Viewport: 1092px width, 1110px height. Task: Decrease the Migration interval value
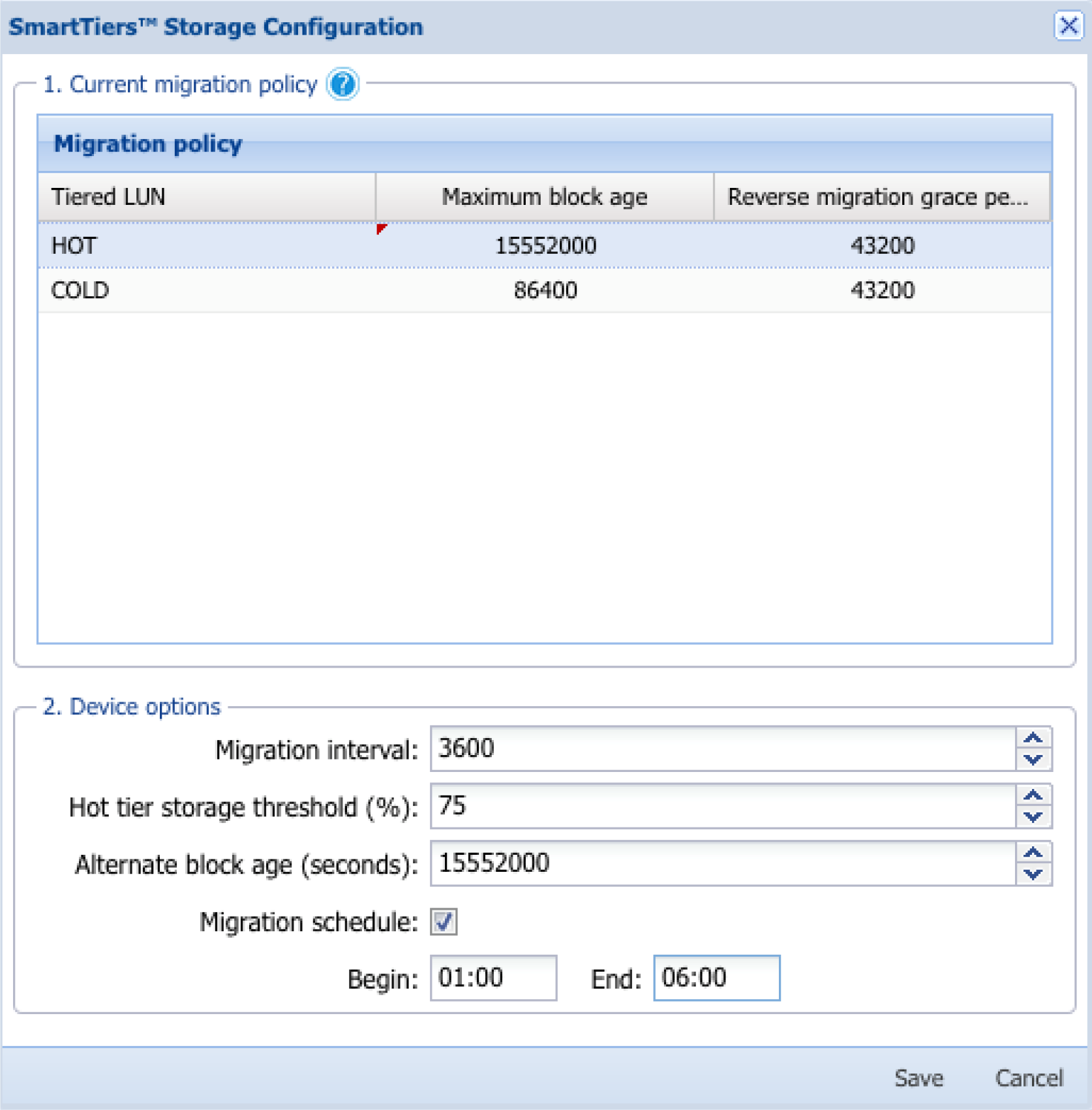coord(1033,760)
